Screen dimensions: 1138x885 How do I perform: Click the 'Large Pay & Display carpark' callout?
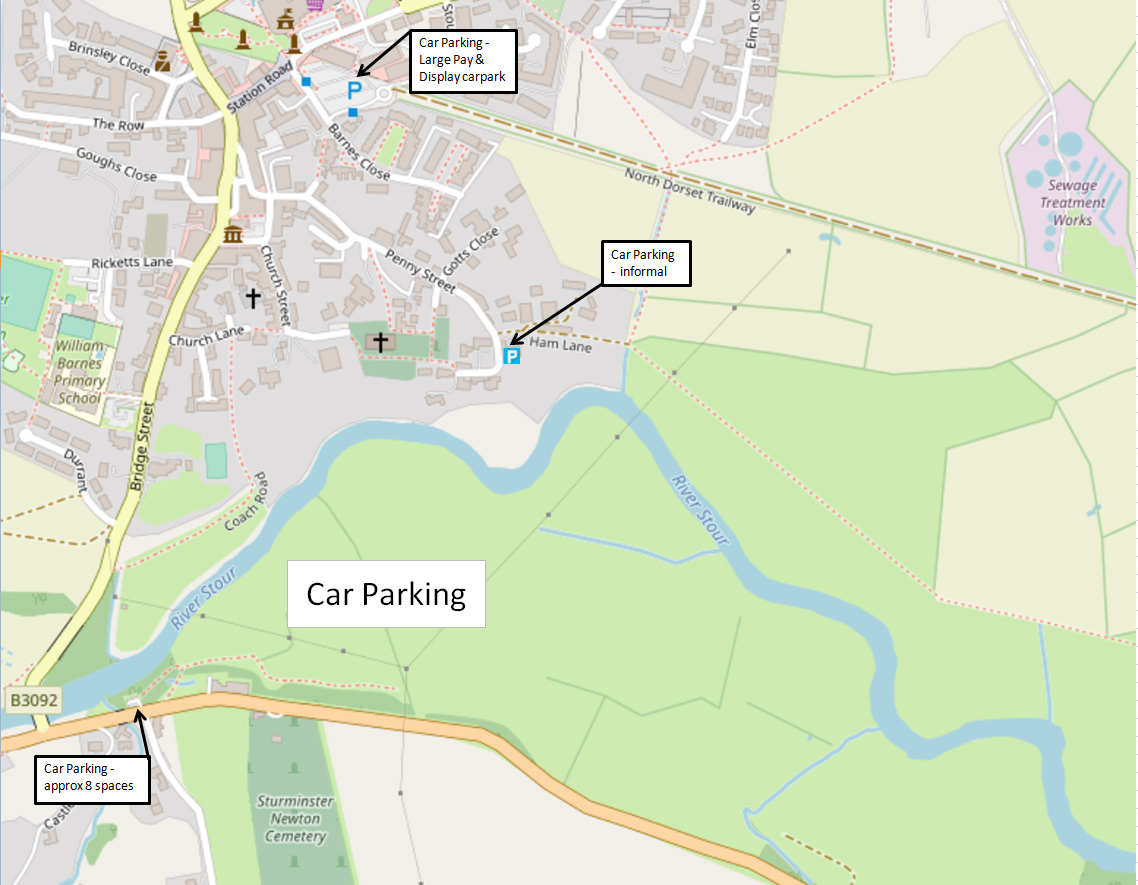click(463, 61)
